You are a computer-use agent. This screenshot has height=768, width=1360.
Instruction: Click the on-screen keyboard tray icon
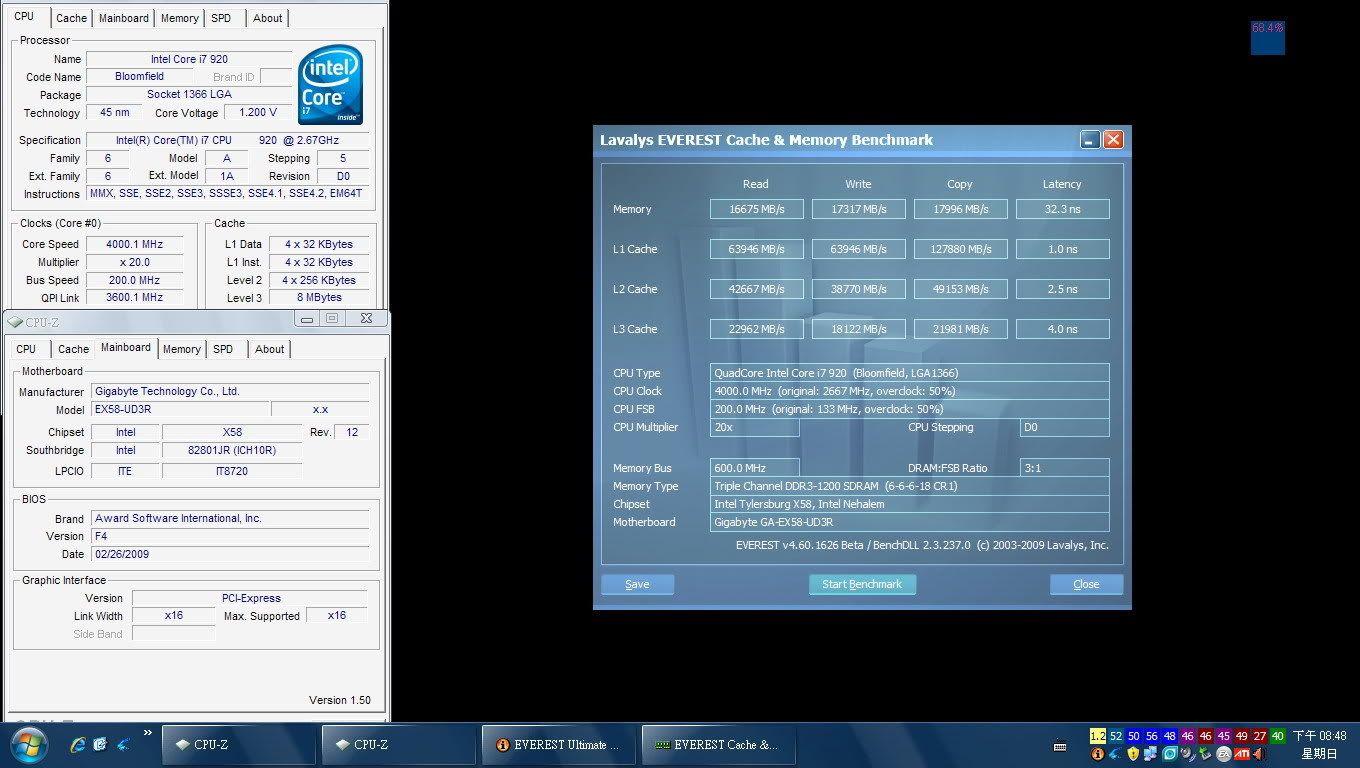pyautogui.click(x=1060, y=746)
